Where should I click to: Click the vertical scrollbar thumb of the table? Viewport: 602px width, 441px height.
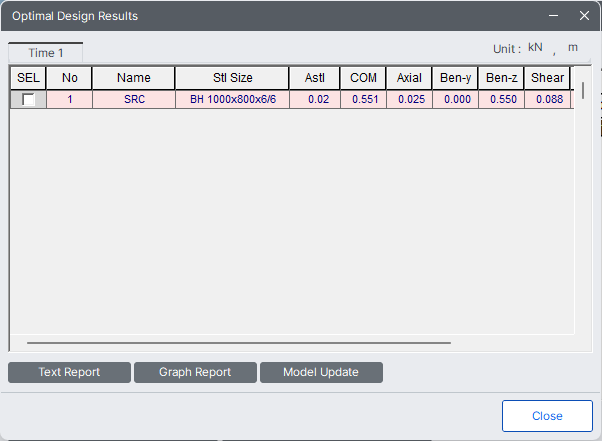[583, 91]
